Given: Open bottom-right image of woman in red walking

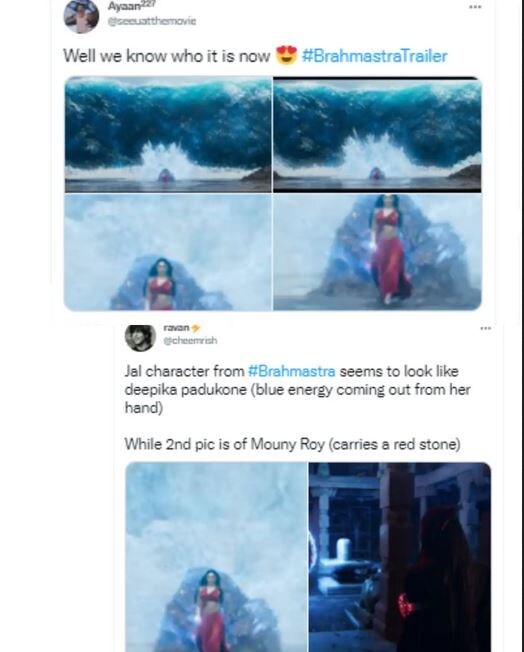Looking at the screenshot, I should click(x=377, y=252).
